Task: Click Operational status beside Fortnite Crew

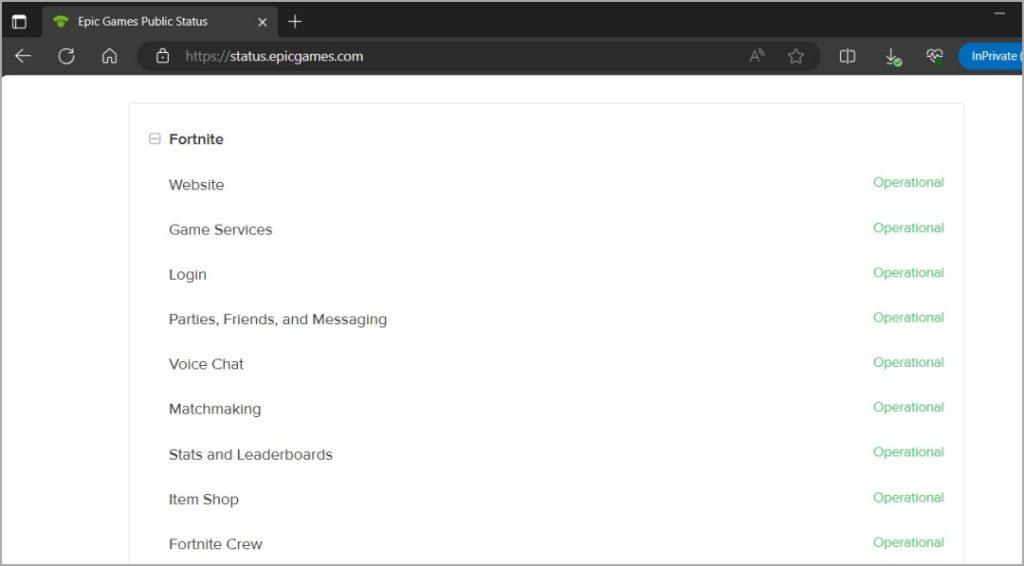Action: pos(908,542)
